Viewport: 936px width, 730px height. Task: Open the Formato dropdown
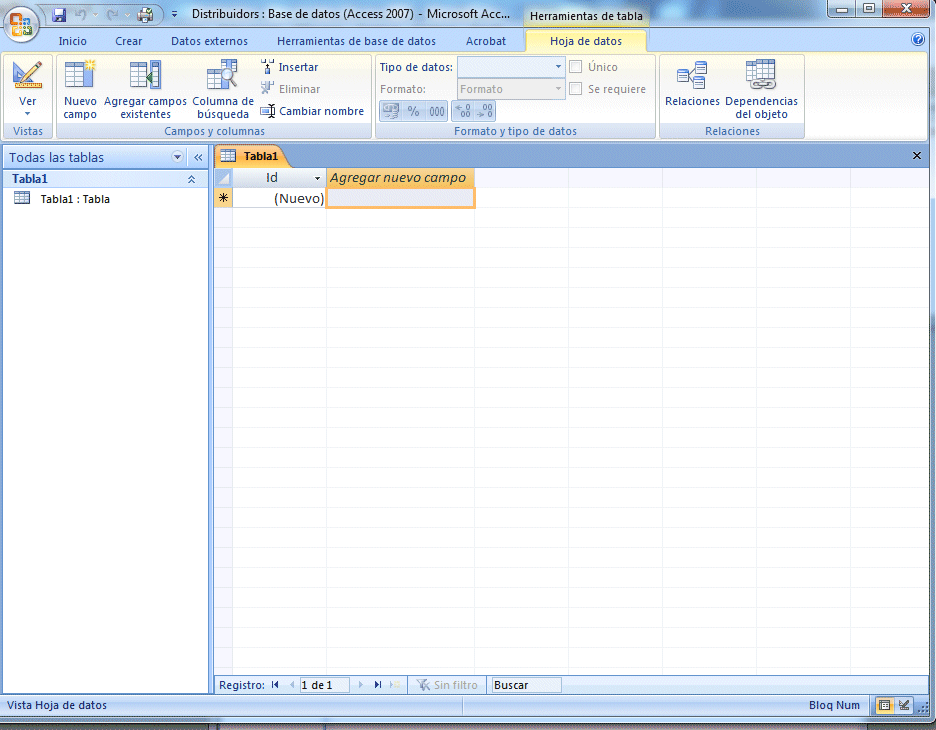[558, 88]
